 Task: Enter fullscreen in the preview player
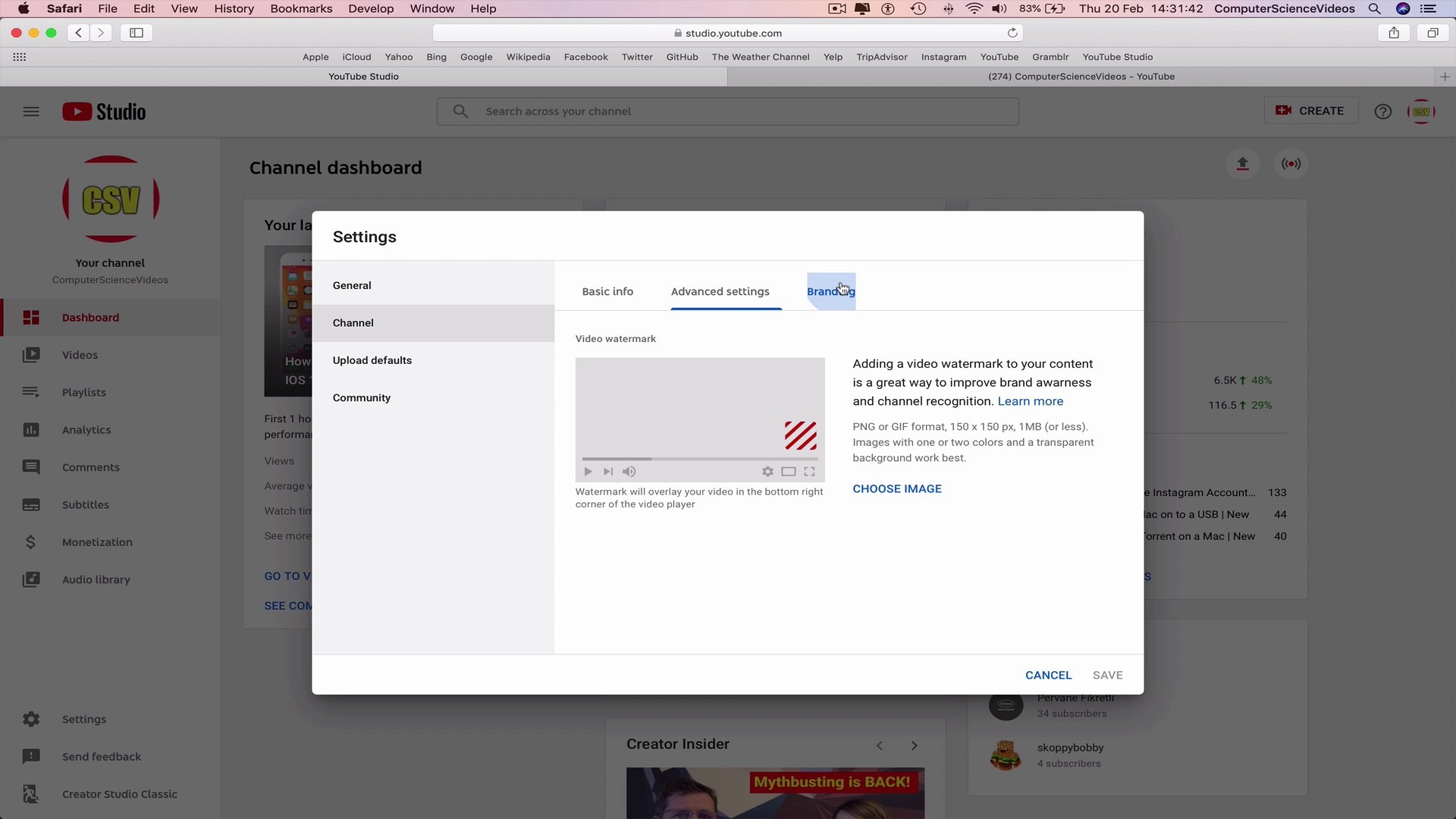pos(809,471)
